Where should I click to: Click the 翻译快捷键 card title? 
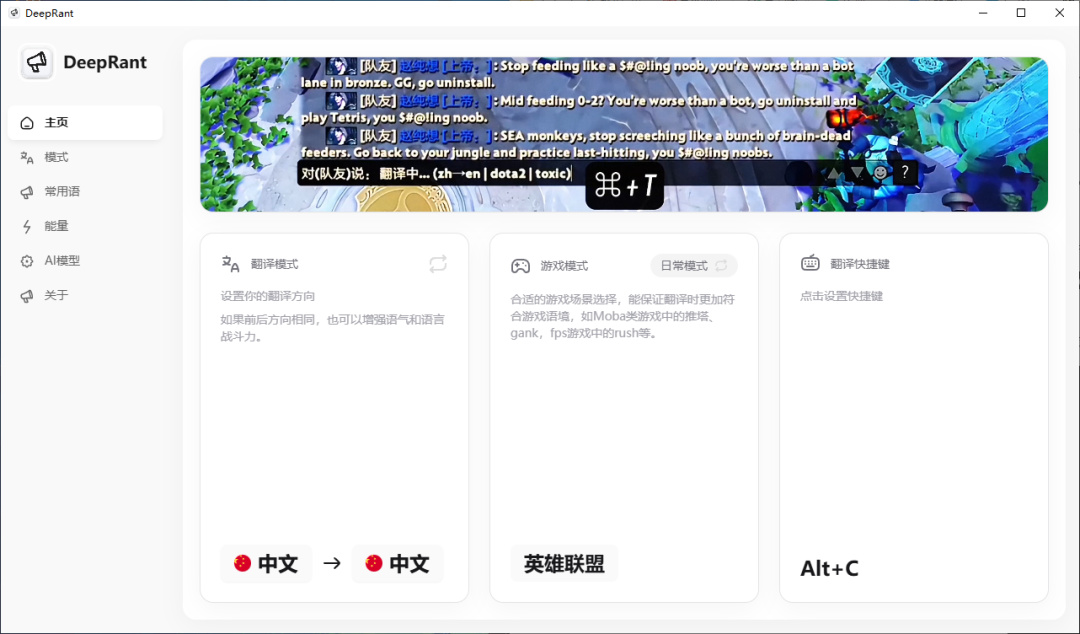tap(860, 264)
